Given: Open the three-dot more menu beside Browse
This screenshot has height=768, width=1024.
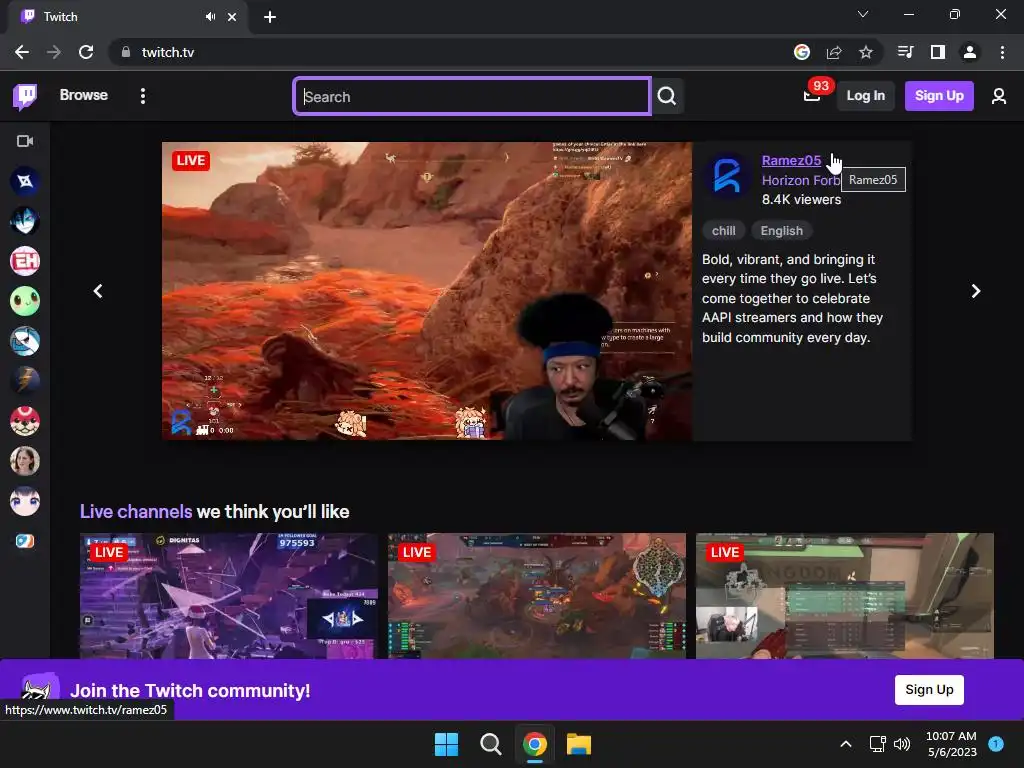Looking at the screenshot, I should coord(142,96).
